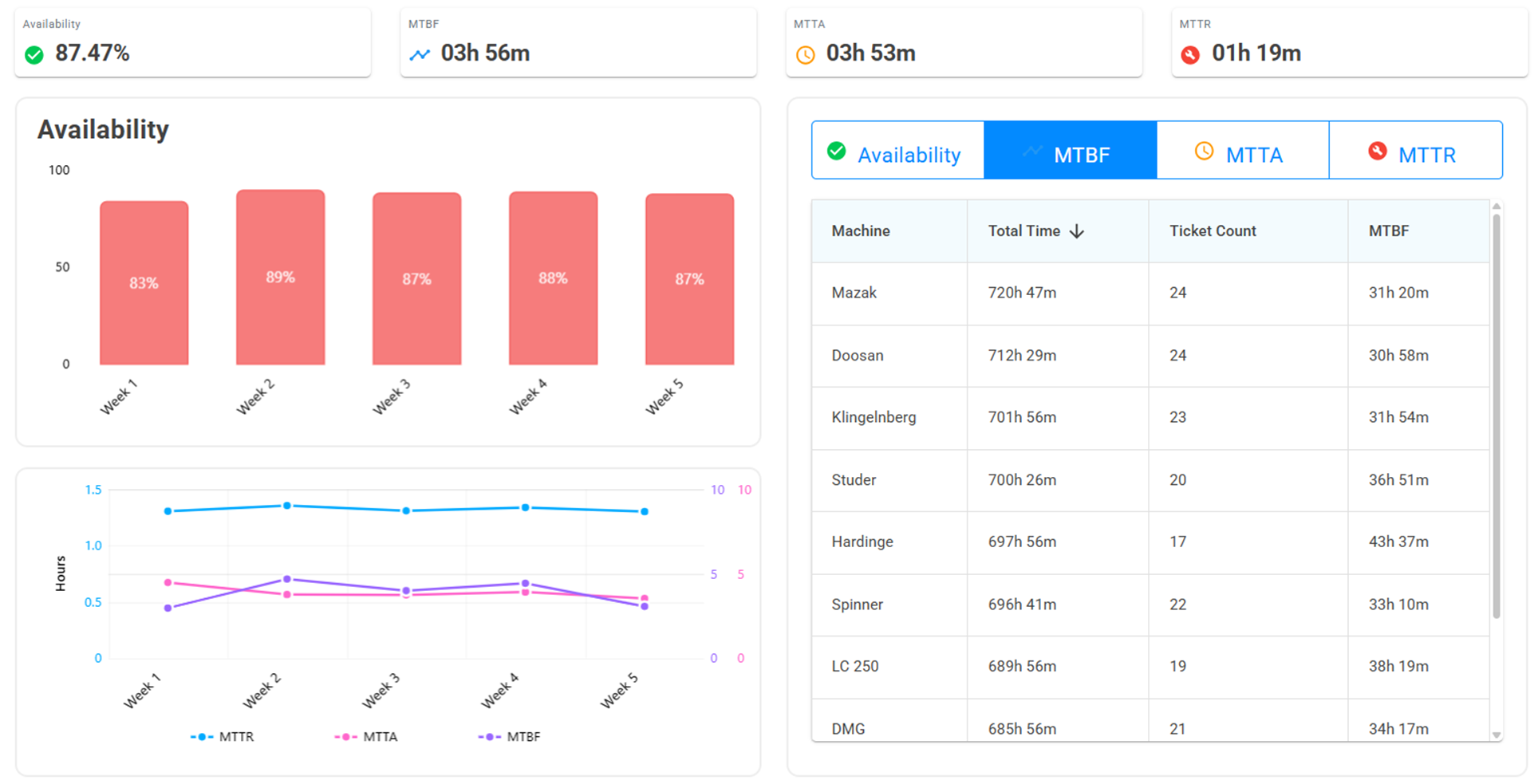Click the red wrench icon inside the MTTR tab
Viewport: 1538px width, 784px height.
(1377, 151)
